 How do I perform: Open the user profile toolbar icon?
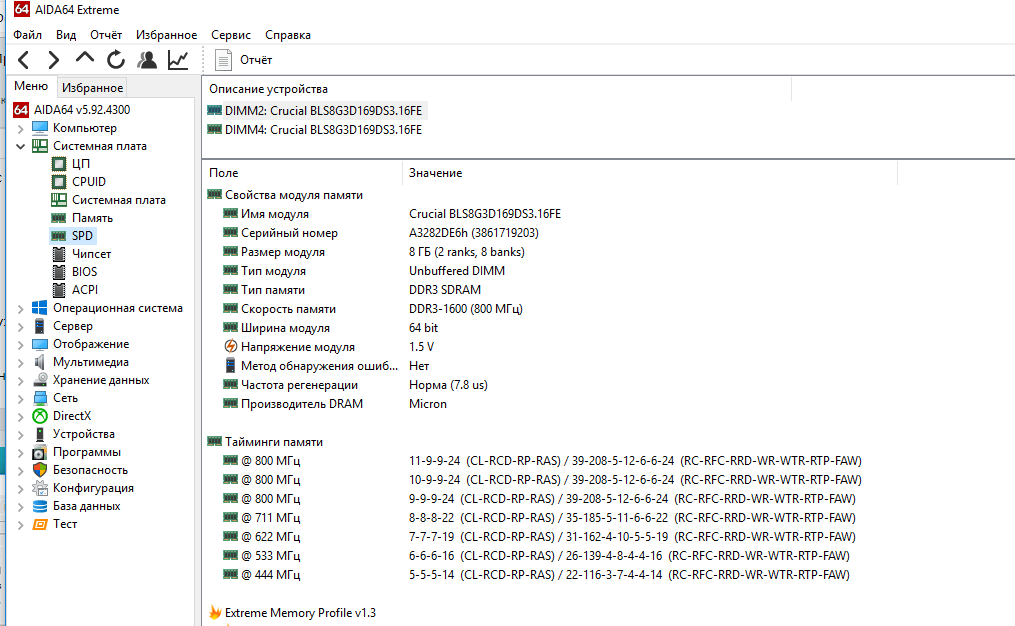(x=147, y=60)
